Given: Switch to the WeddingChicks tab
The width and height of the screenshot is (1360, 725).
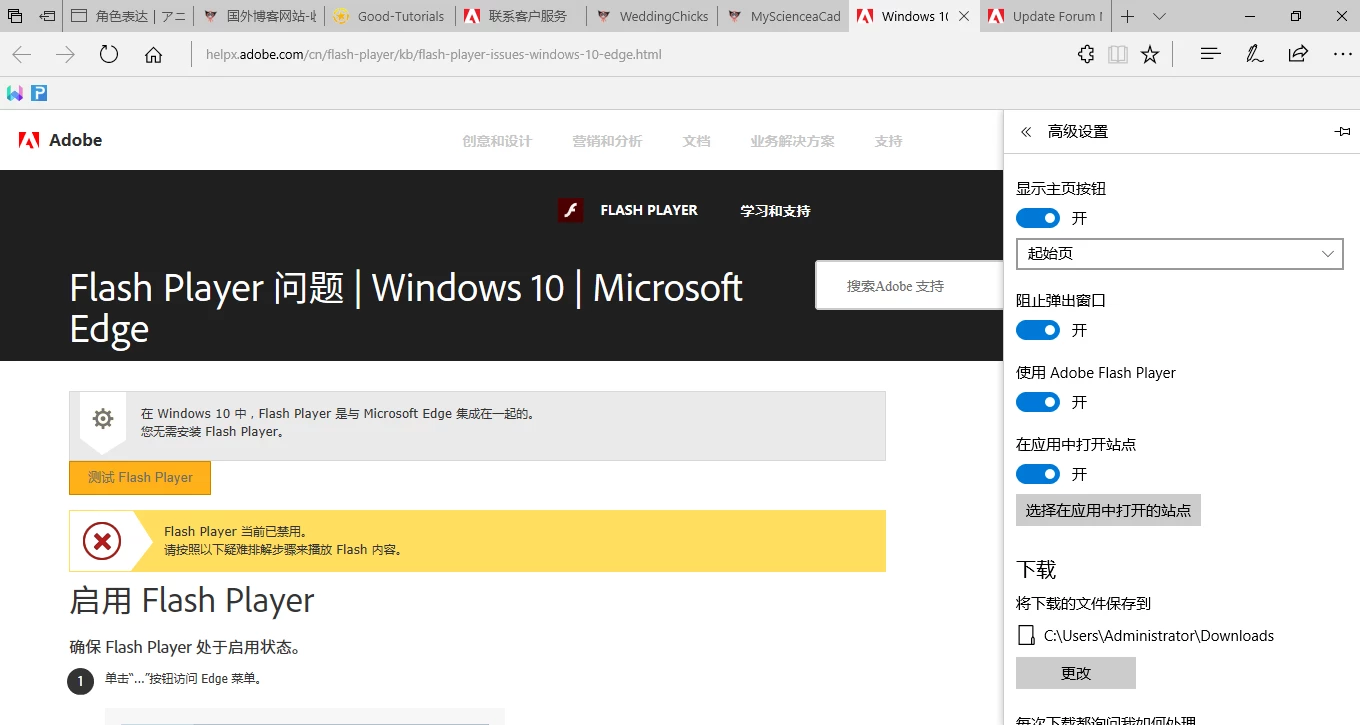Looking at the screenshot, I should coord(652,16).
